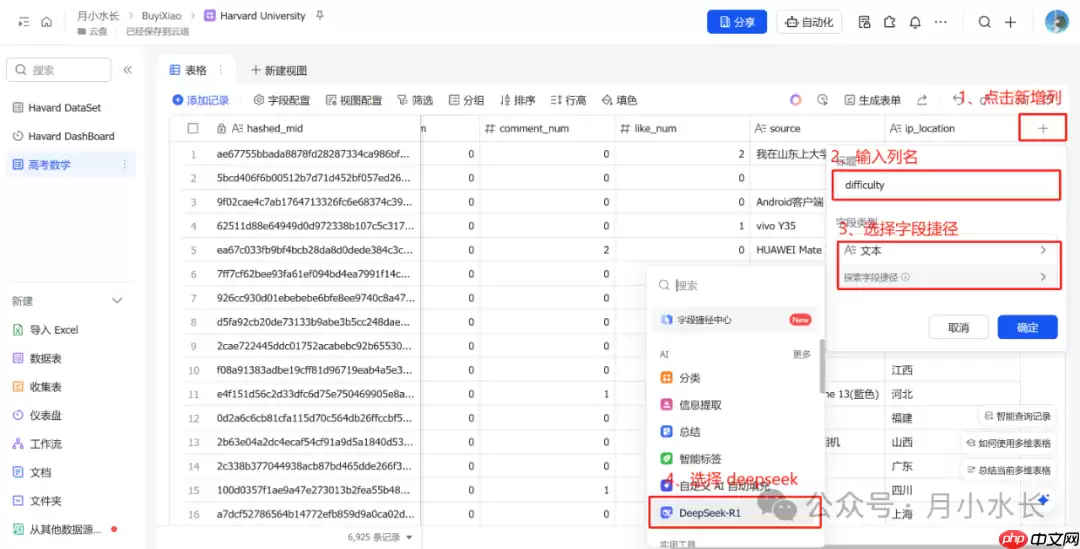1080x549 pixels.
Task: Expand 探索字段捷径 option
Action: click(946, 277)
